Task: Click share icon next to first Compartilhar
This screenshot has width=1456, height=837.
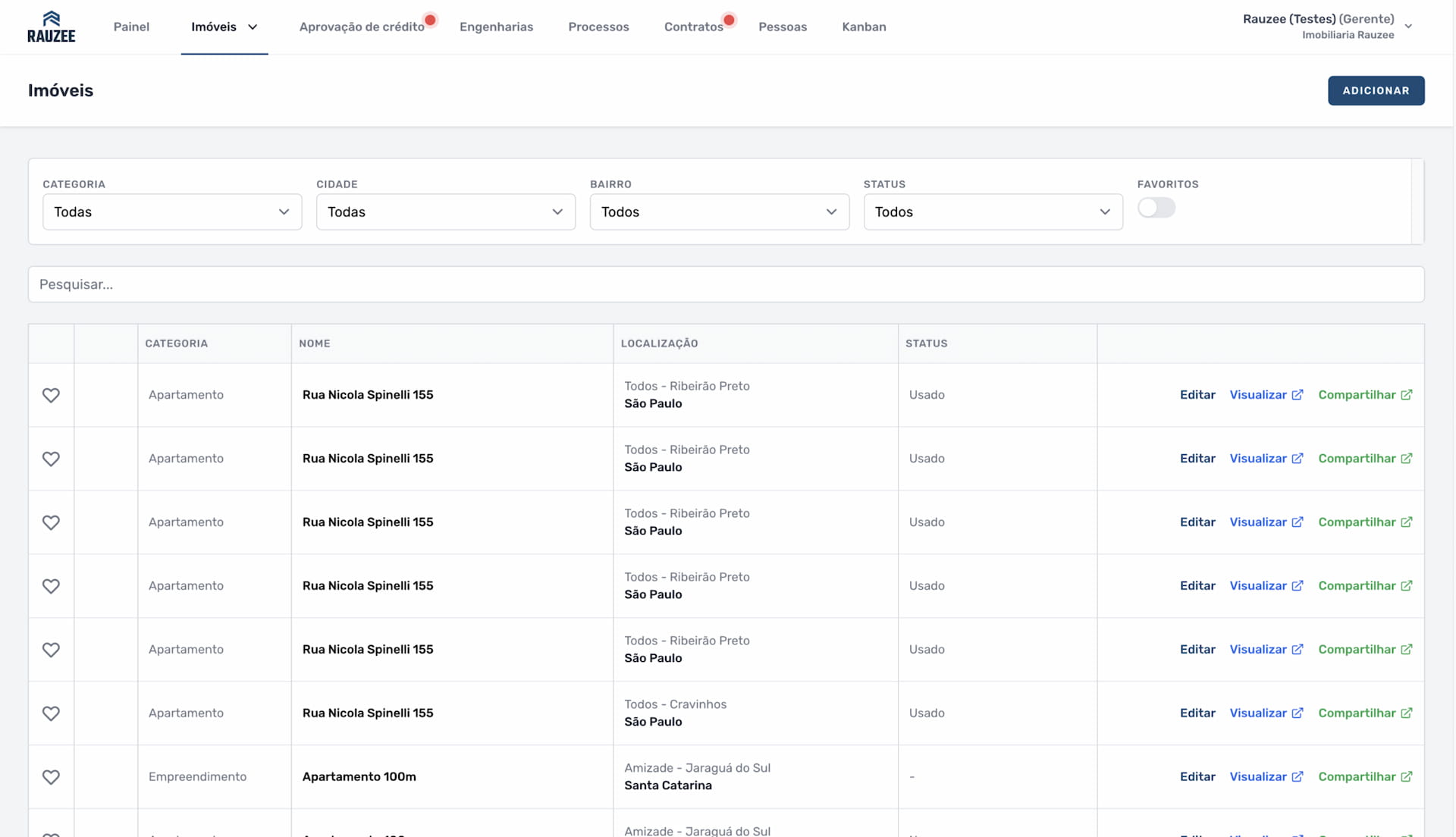Action: [1407, 395]
